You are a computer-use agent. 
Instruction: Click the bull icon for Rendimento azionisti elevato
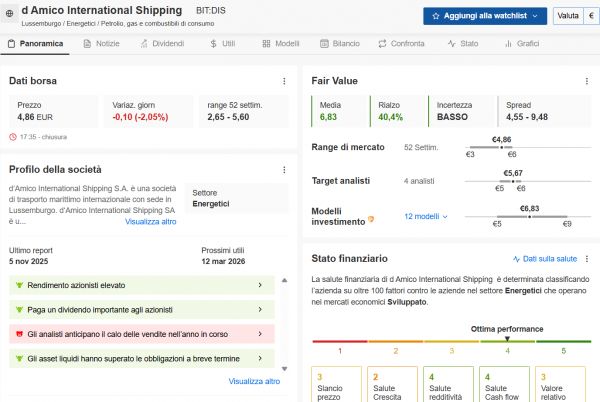click(20, 285)
